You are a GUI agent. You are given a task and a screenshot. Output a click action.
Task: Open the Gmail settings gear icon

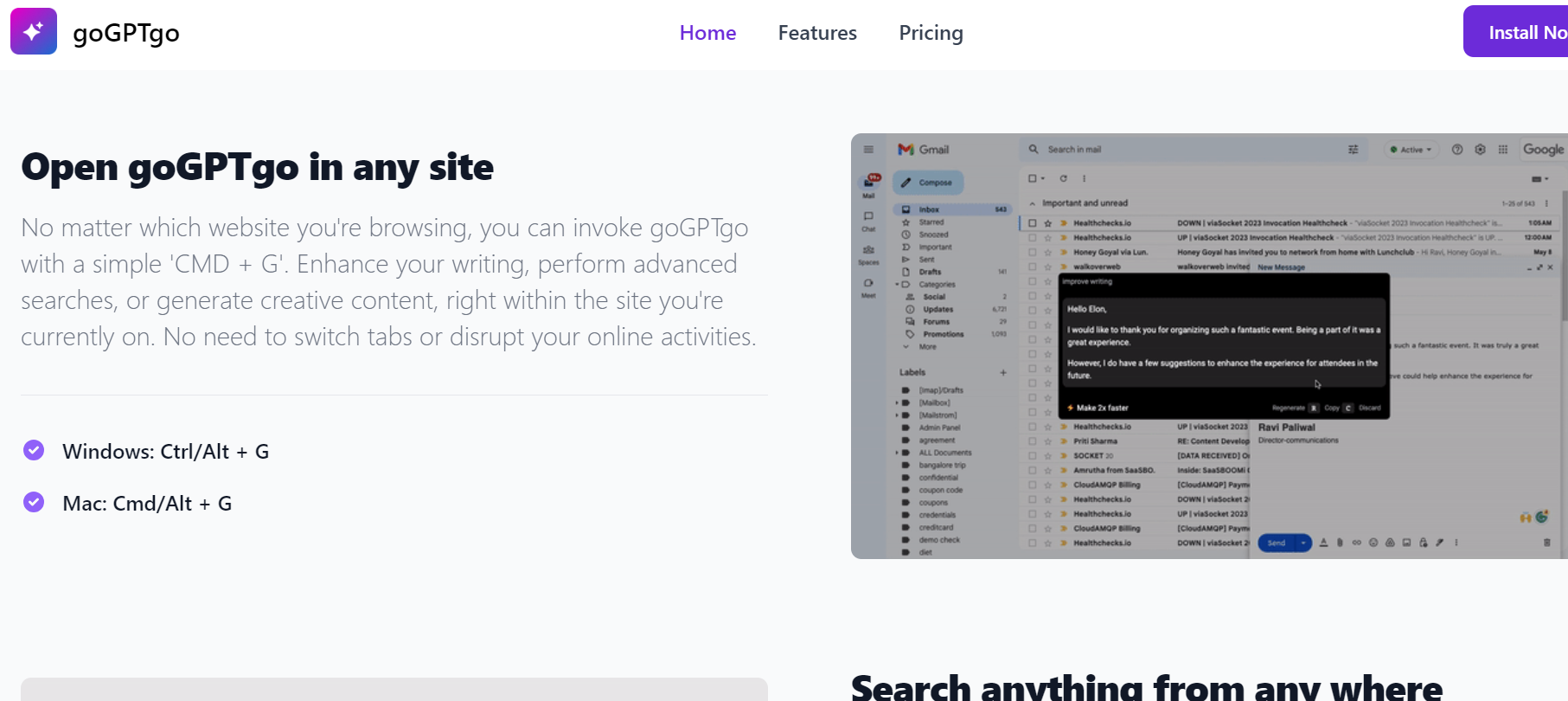pyautogui.click(x=1480, y=149)
